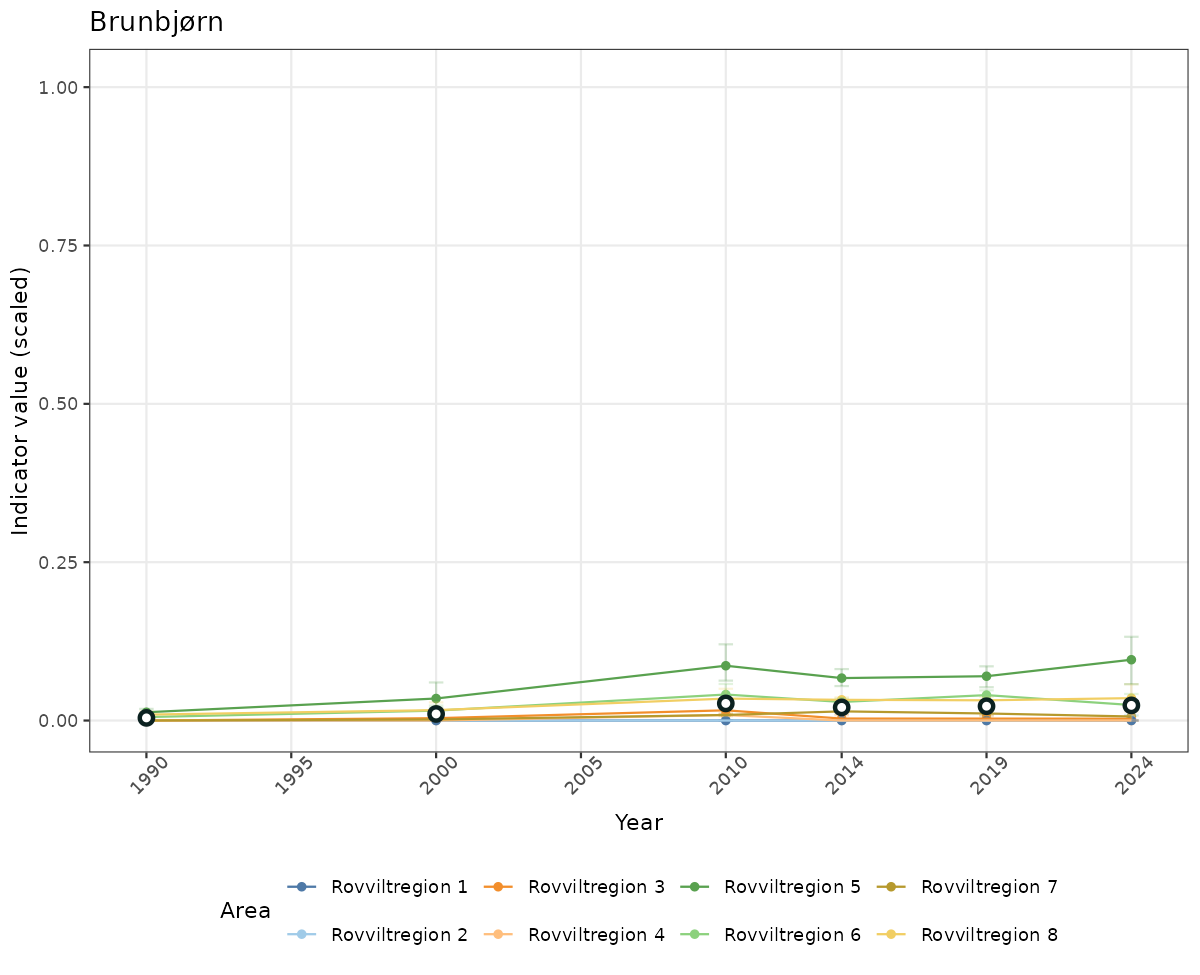Click the 2005 x-axis tick label
This screenshot has height=975, width=1200.
[582, 776]
